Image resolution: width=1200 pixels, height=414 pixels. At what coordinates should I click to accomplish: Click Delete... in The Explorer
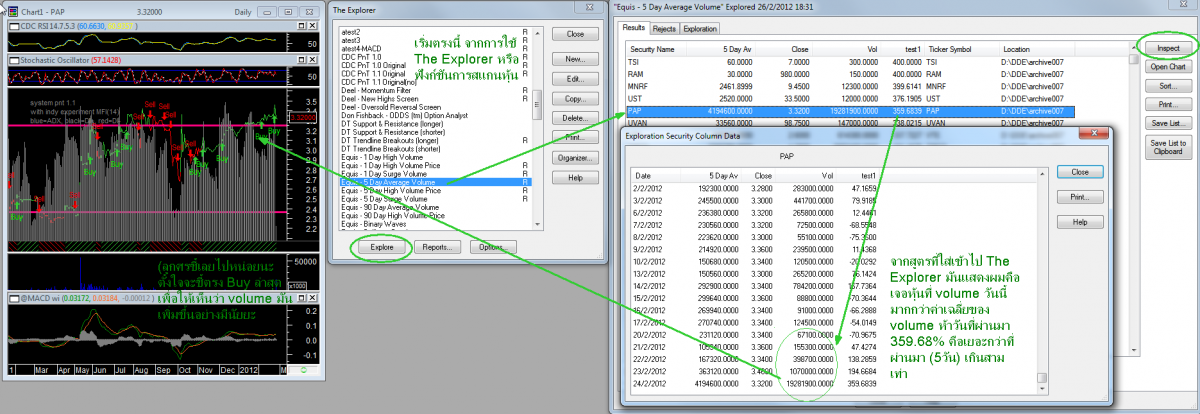[x=574, y=118]
